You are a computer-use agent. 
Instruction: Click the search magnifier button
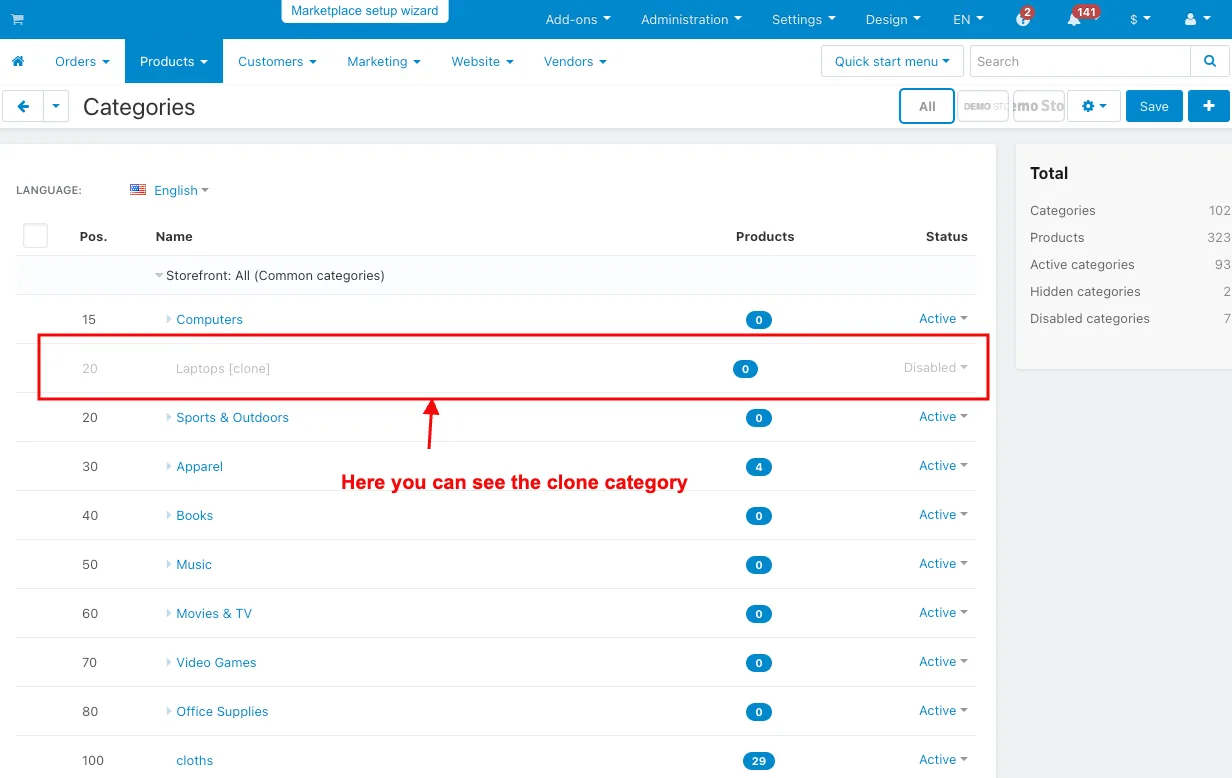pos(1210,61)
